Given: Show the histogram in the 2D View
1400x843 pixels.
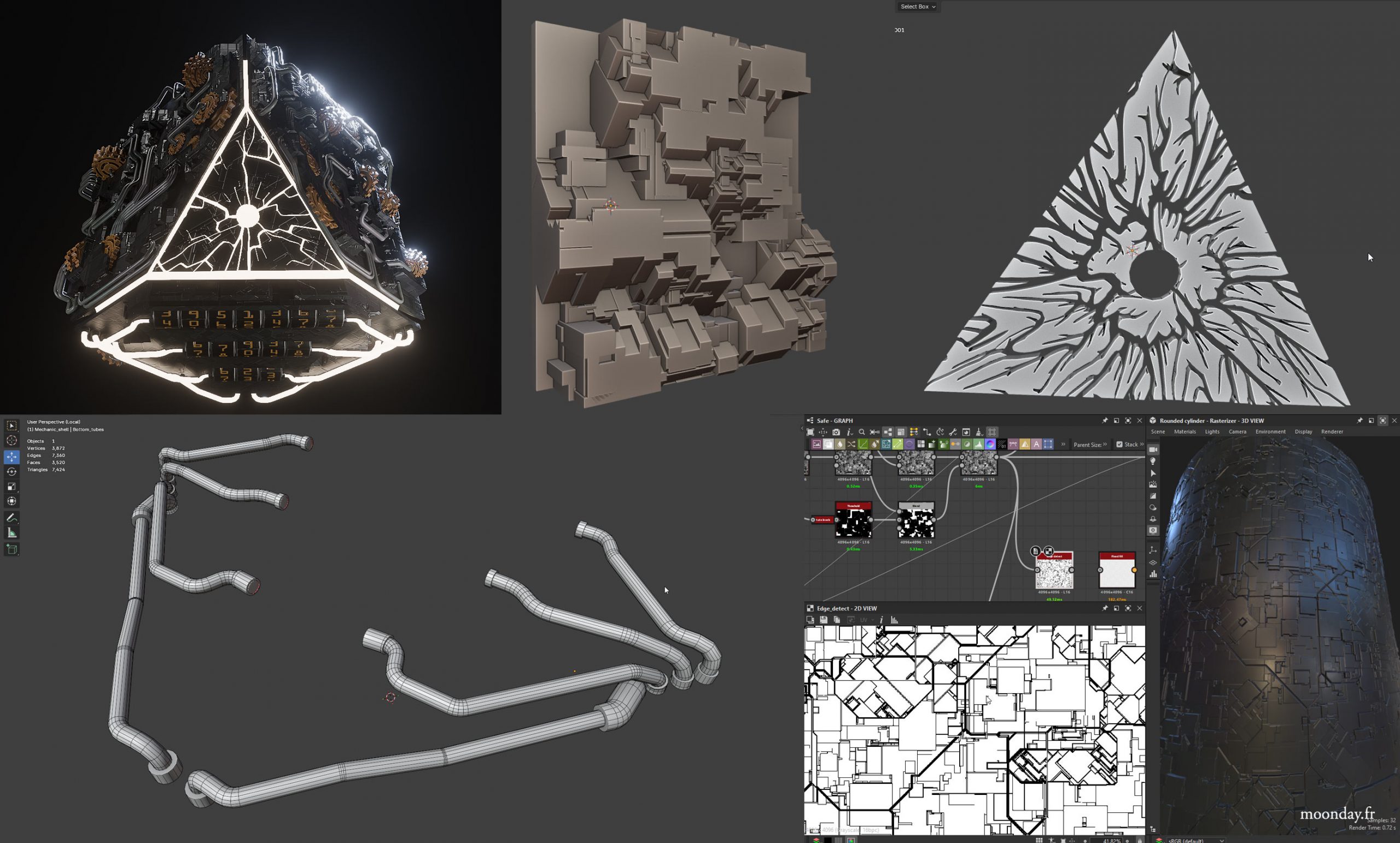Looking at the screenshot, I should pos(894,620).
